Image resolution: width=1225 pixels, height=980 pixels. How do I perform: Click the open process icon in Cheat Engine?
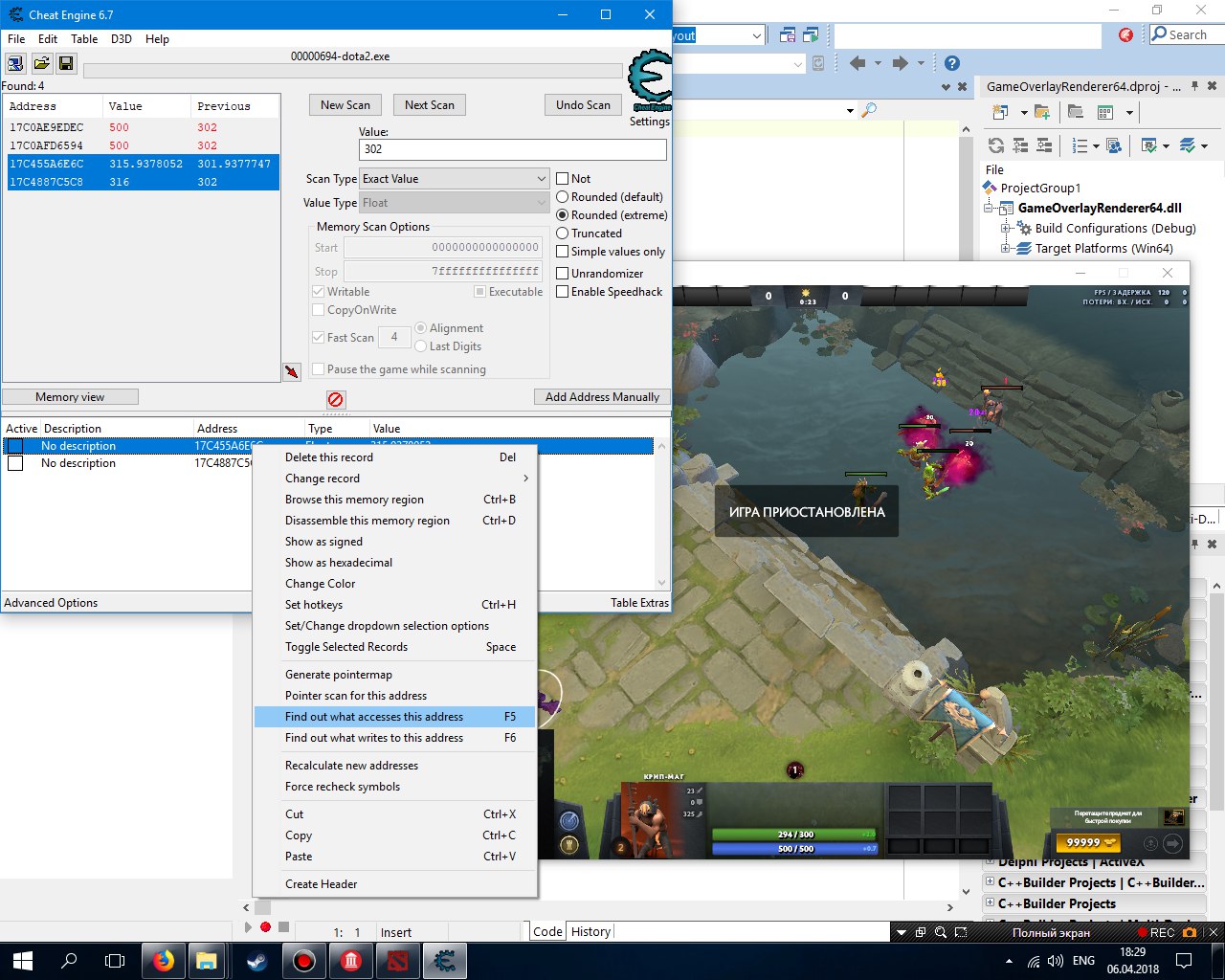16,64
